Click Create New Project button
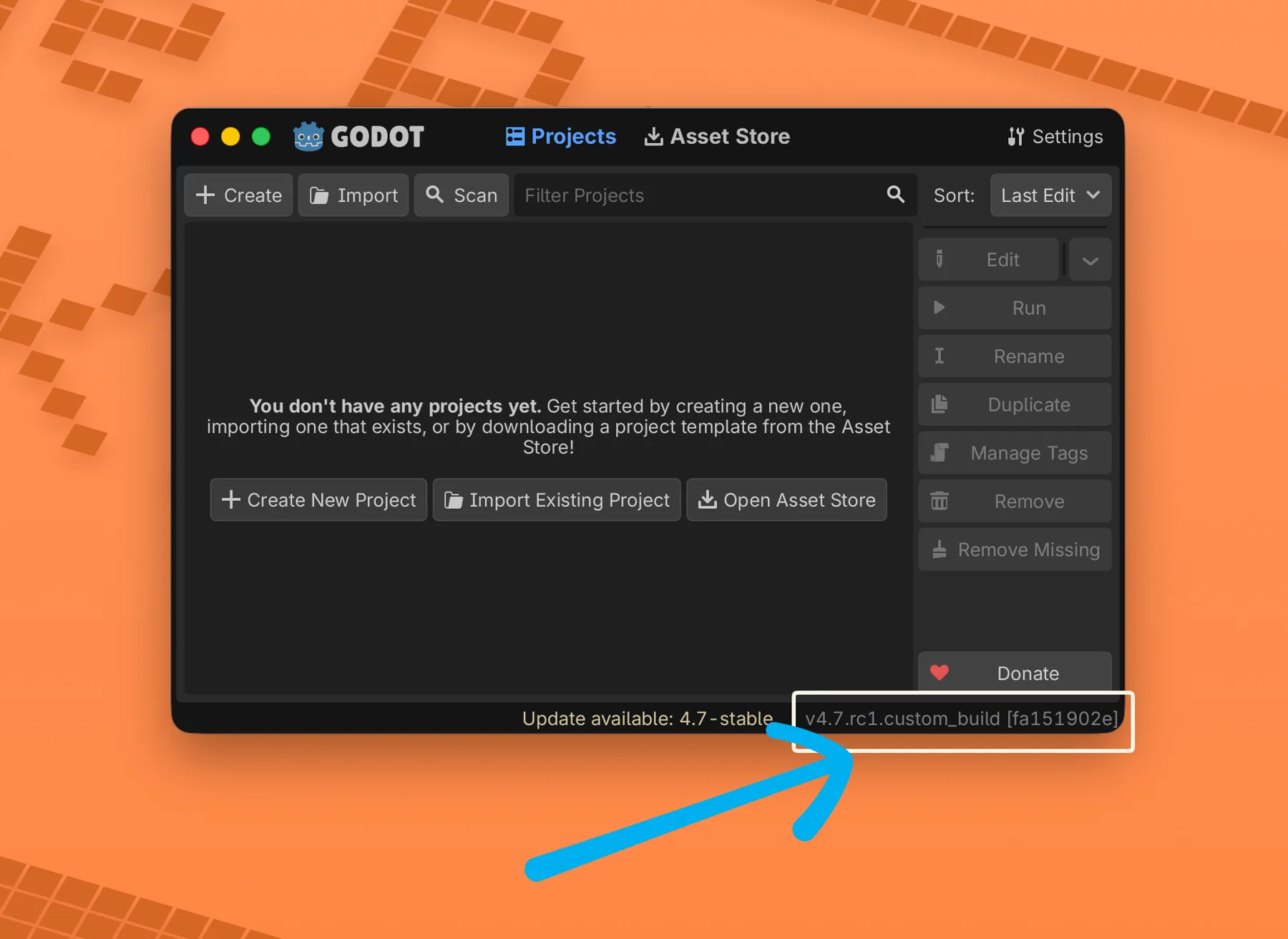This screenshot has width=1288, height=939. click(x=318, y=500)
